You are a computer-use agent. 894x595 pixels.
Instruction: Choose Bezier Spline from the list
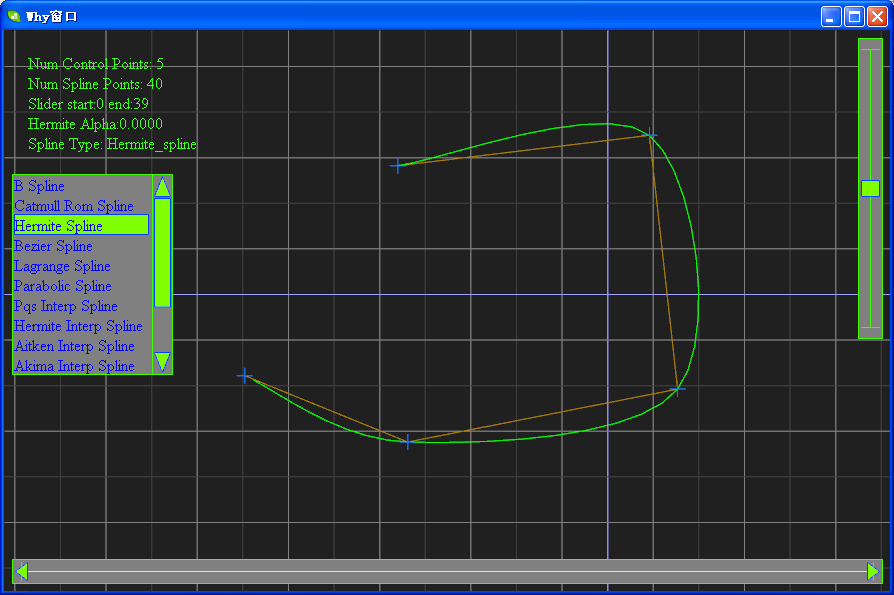[x=54, y=246]
